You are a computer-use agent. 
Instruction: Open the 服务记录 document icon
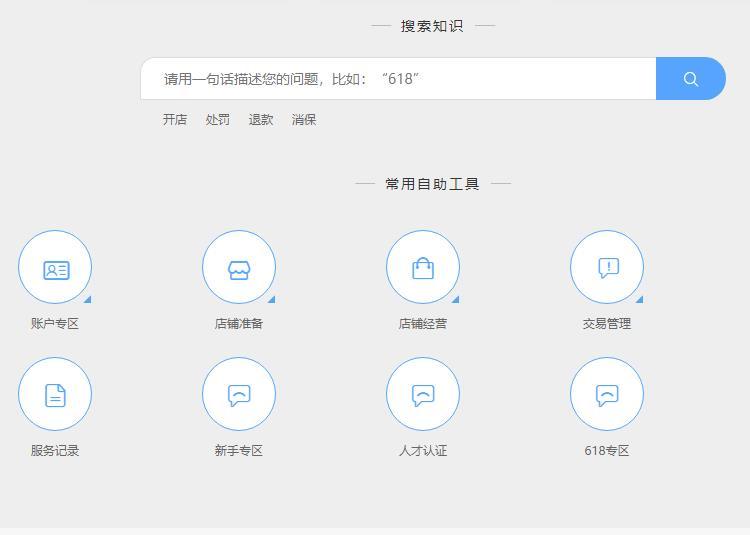coord(55,394)
